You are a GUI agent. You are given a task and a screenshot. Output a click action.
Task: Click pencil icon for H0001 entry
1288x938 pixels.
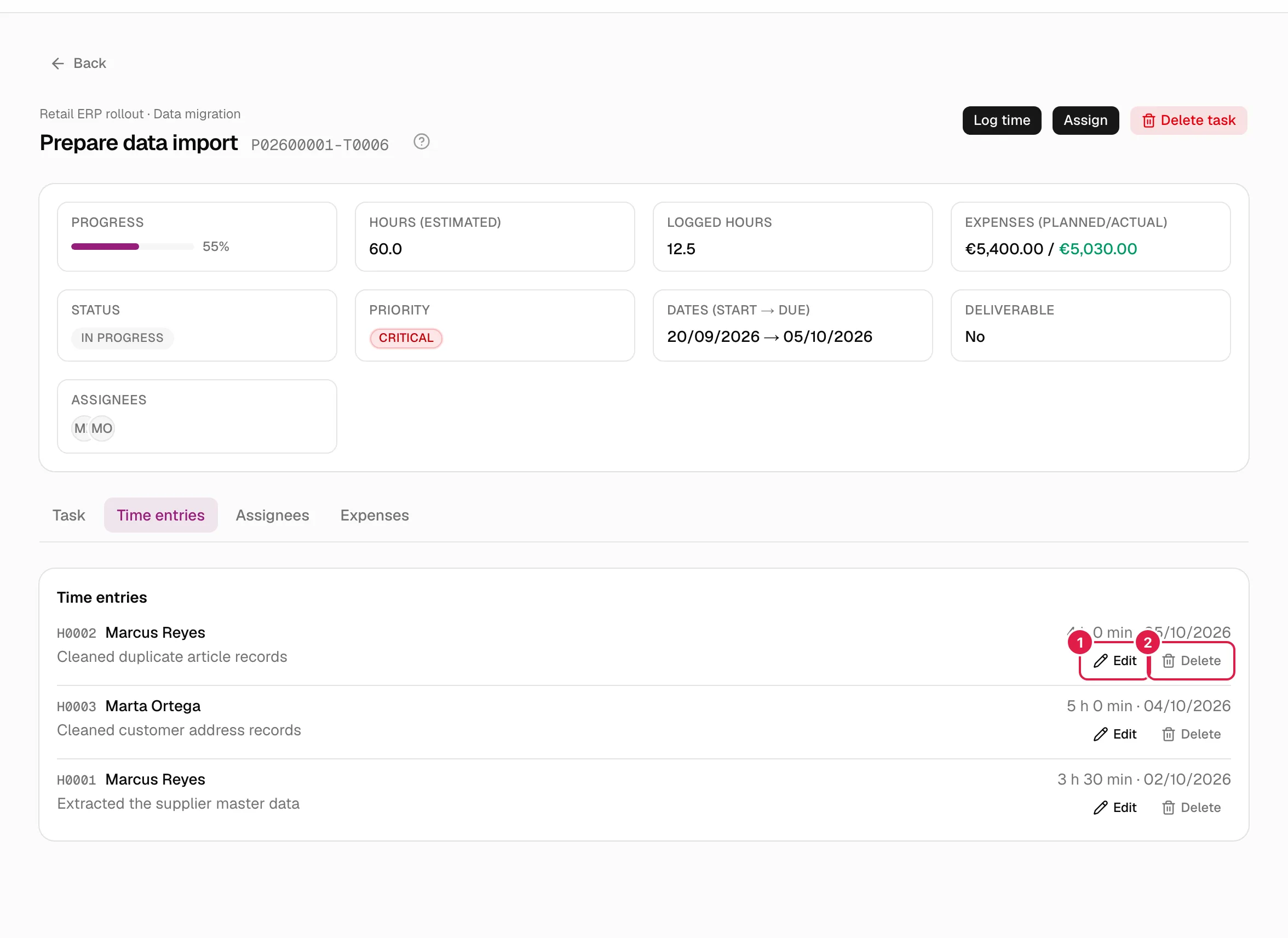pyautogui.click(x=1101, y=808)
